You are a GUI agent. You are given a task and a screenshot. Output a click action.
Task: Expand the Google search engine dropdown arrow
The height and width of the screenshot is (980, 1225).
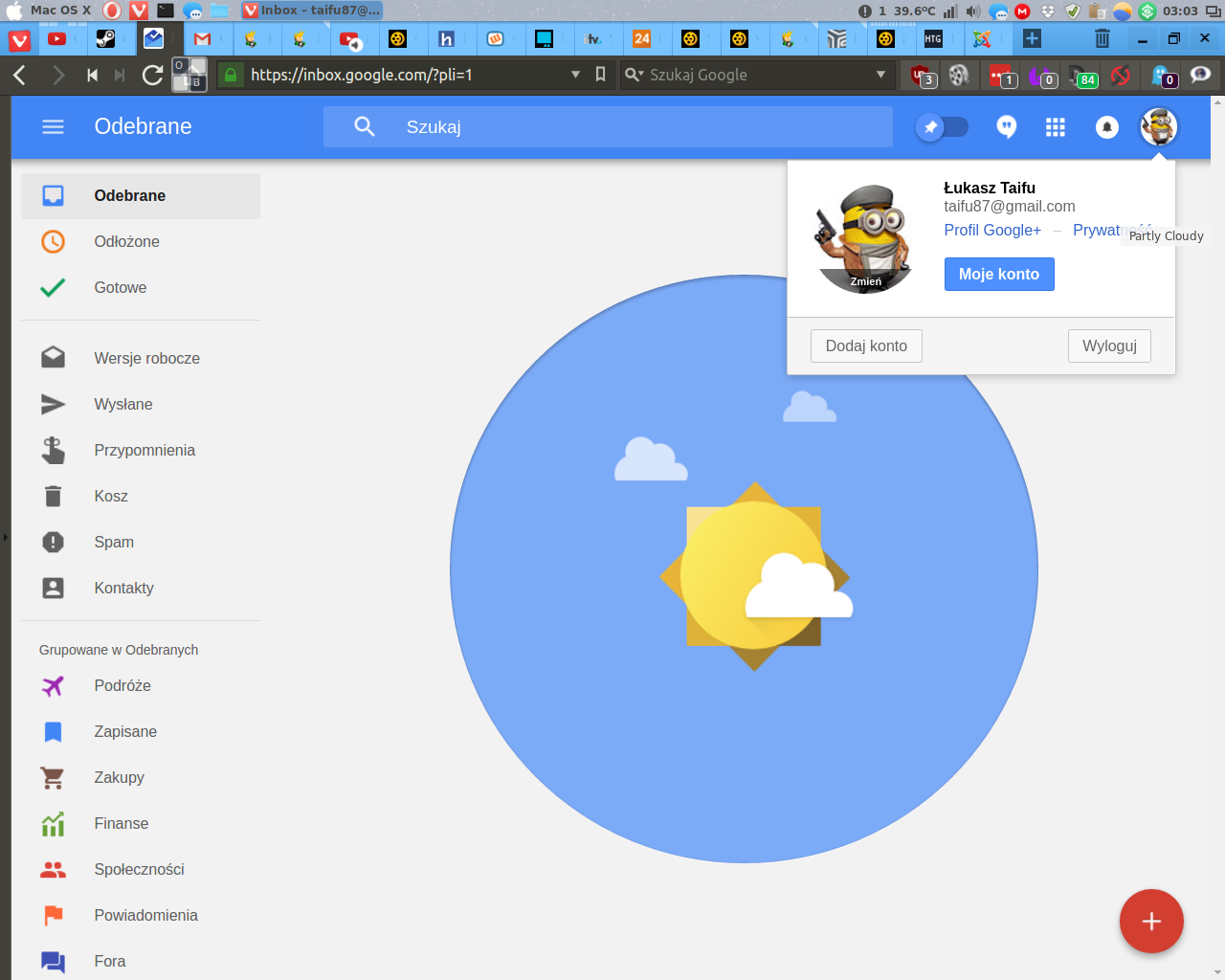[x=880, y=75]
